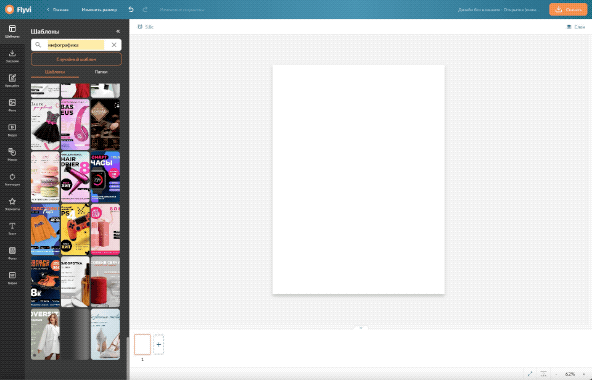The width and height of the screenshot is (592, 380).
Task: Open the Layers panel button
Action: [x=576, y=27]
